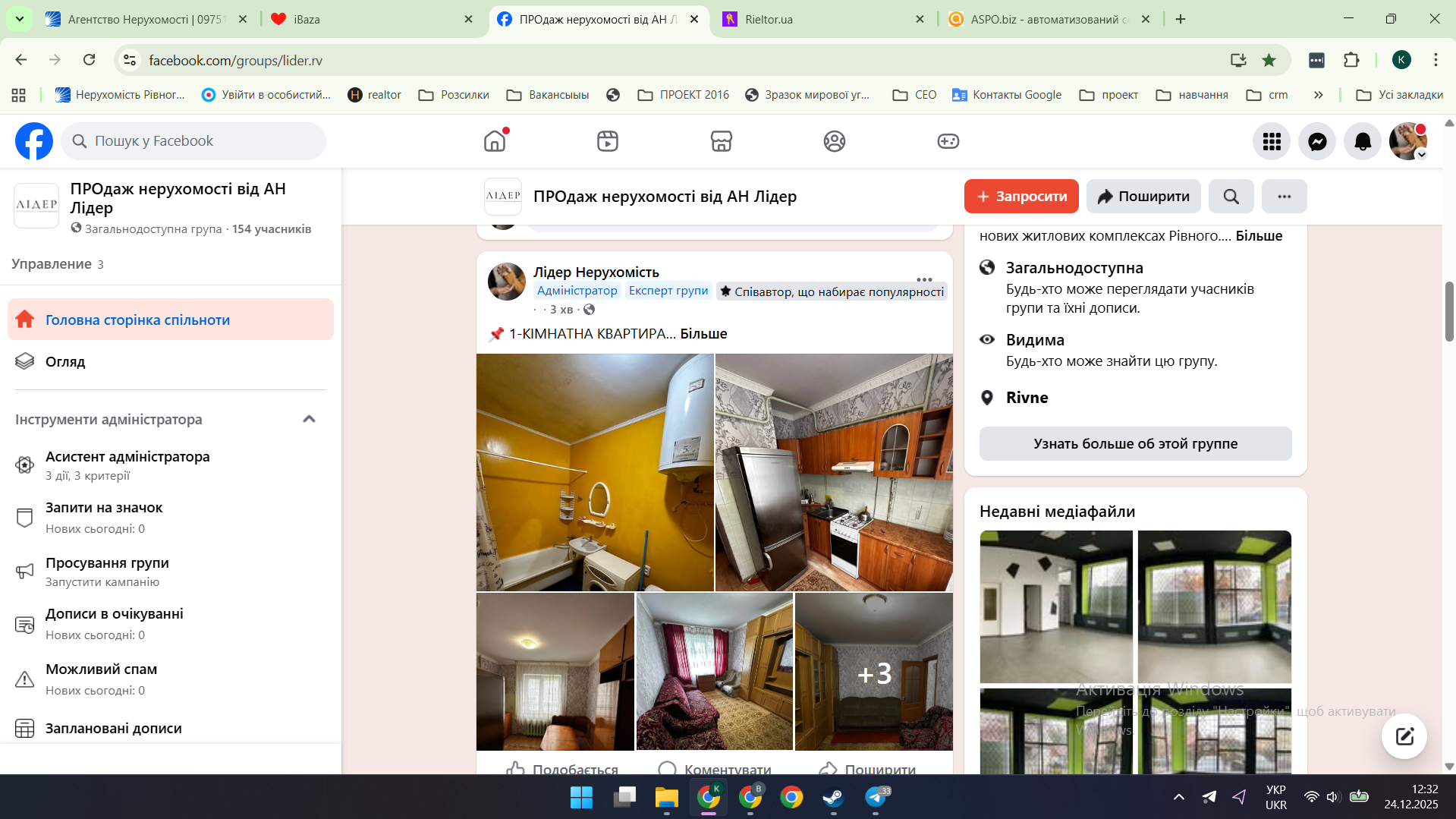Open Facebook Marketplace icon

(721, 141)
